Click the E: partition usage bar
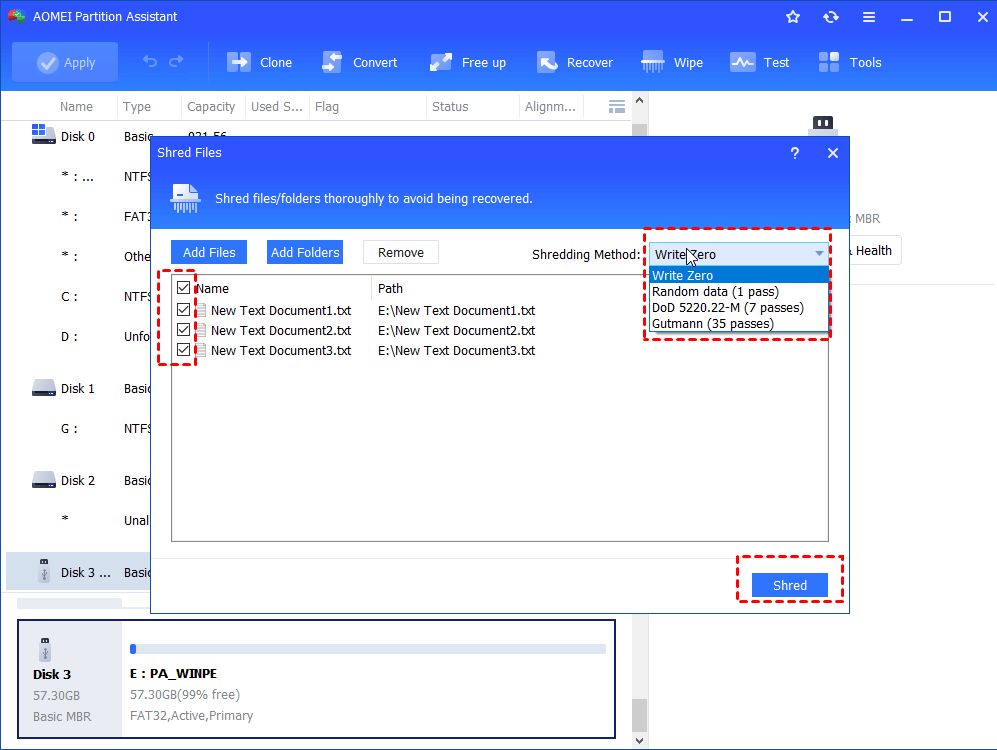 [368, 649]
